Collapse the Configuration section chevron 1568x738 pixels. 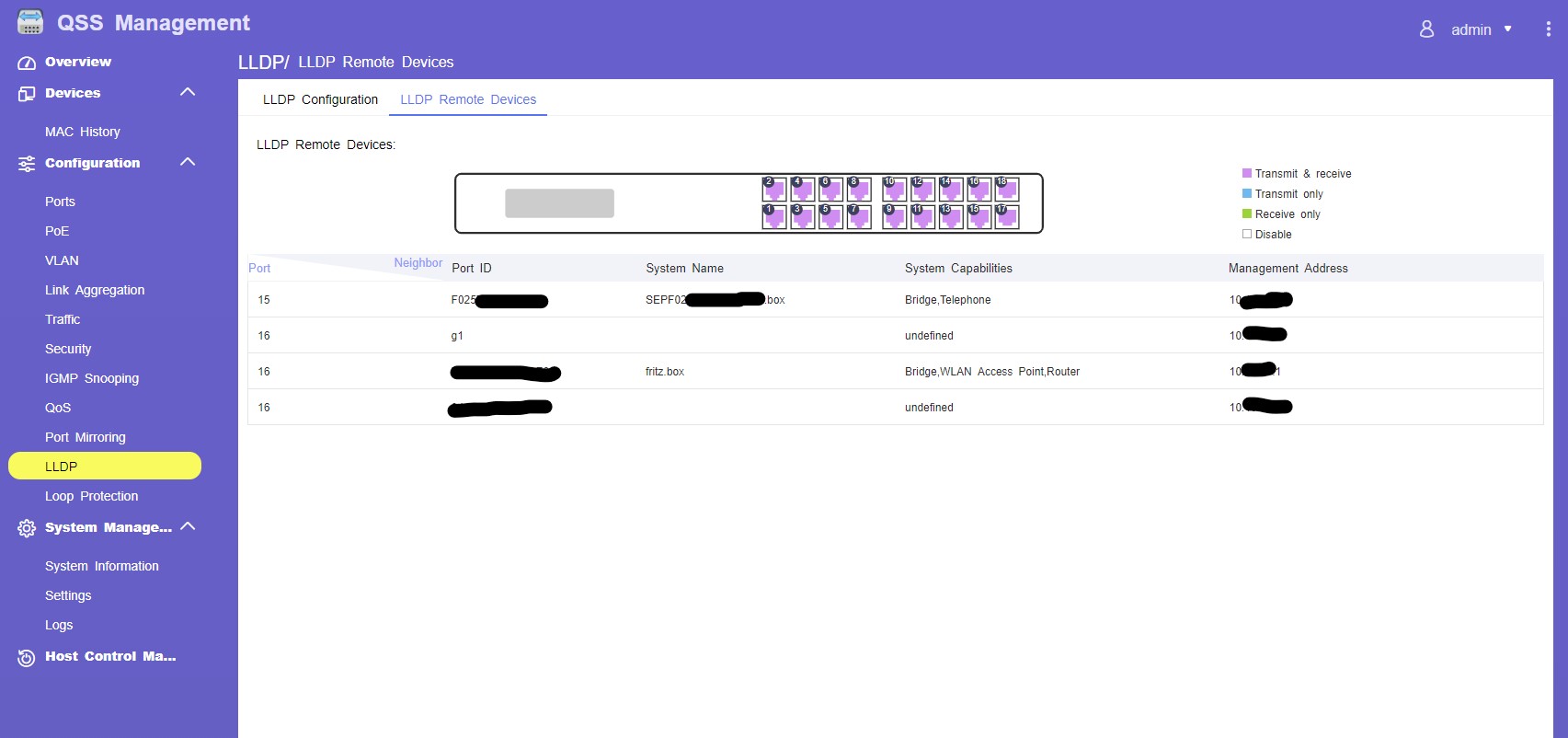[188, 162]
